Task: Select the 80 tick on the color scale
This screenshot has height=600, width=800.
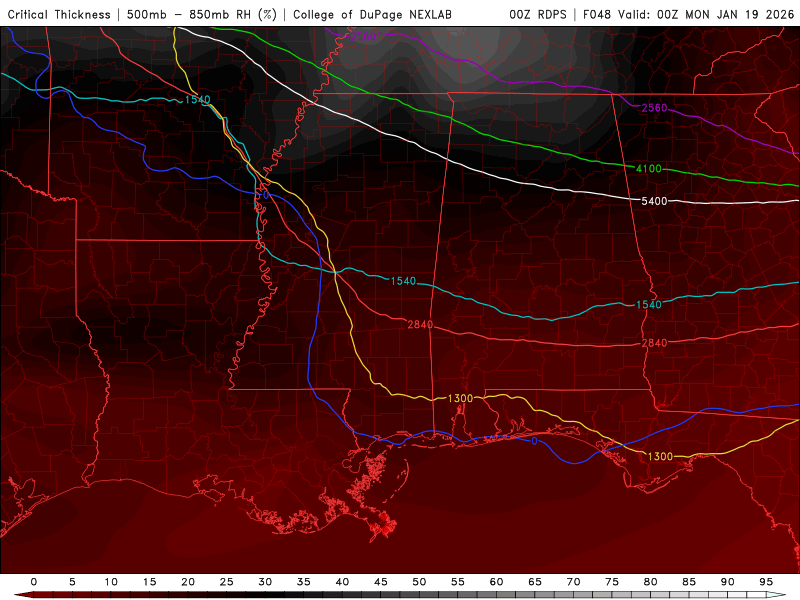Action: (651, 582)
